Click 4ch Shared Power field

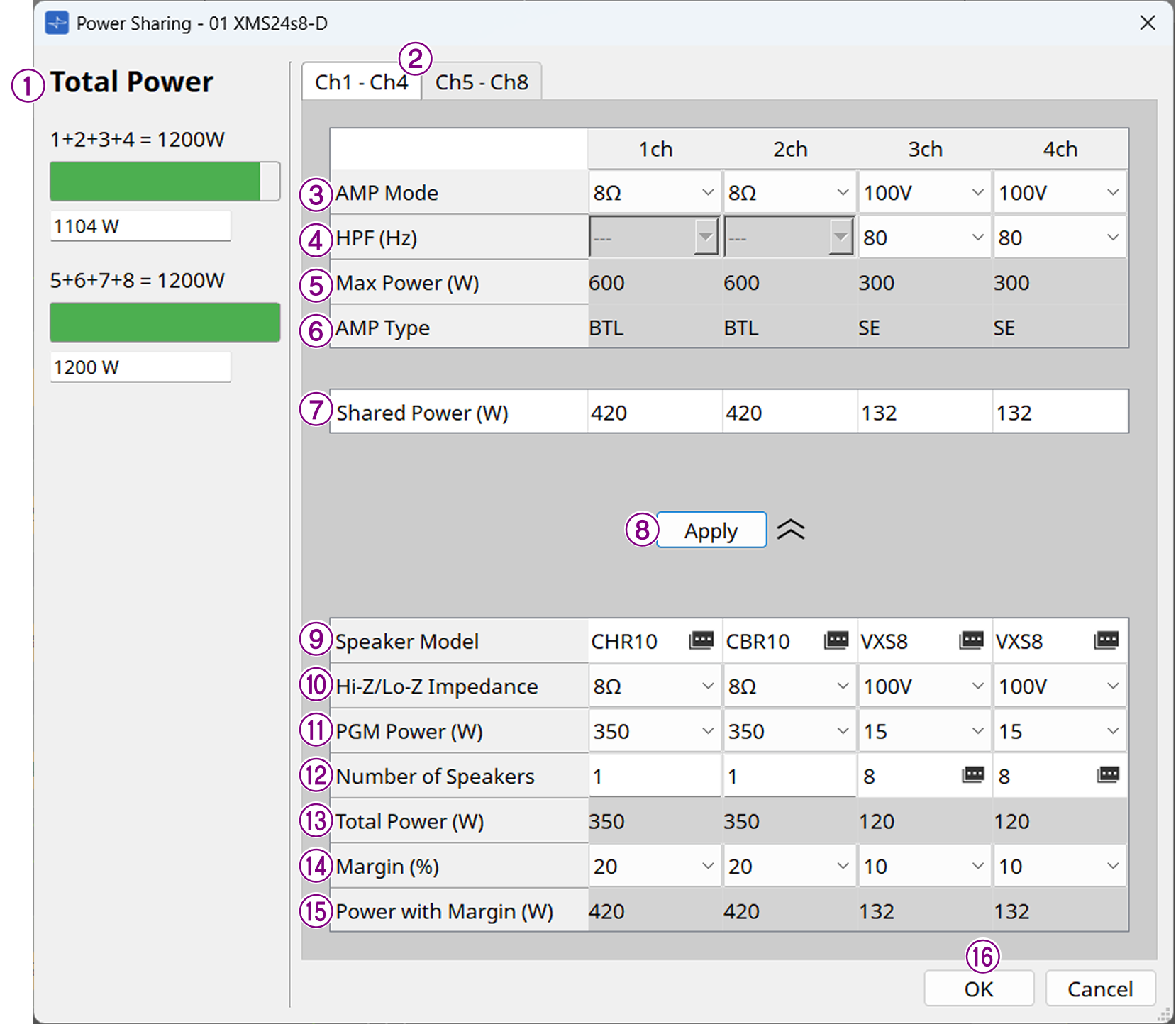coord(1060,411)
